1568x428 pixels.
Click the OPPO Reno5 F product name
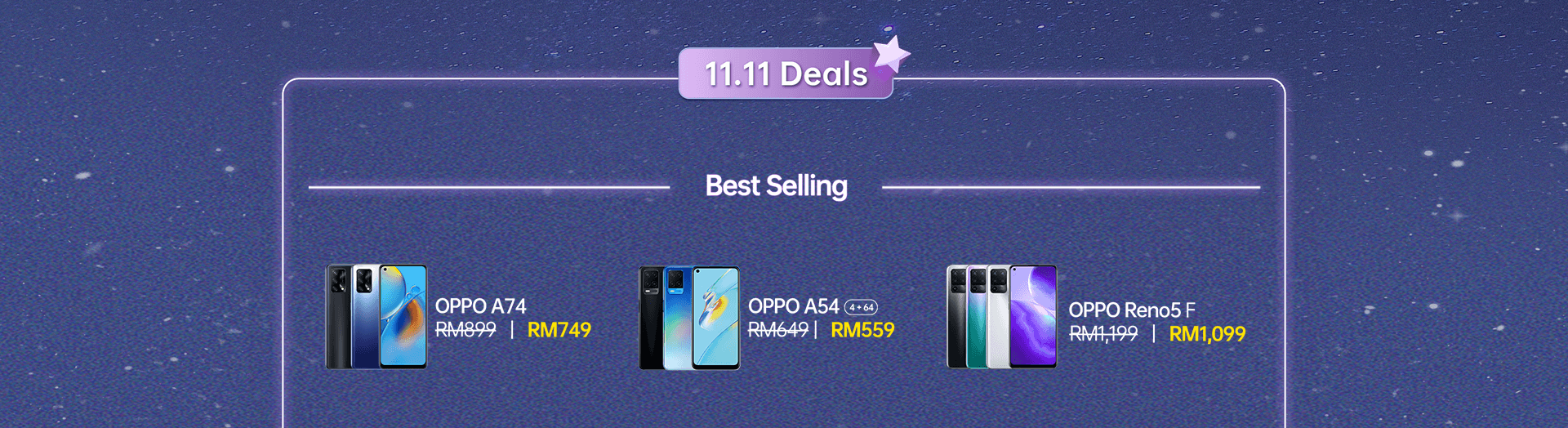tap(1132, 310)
